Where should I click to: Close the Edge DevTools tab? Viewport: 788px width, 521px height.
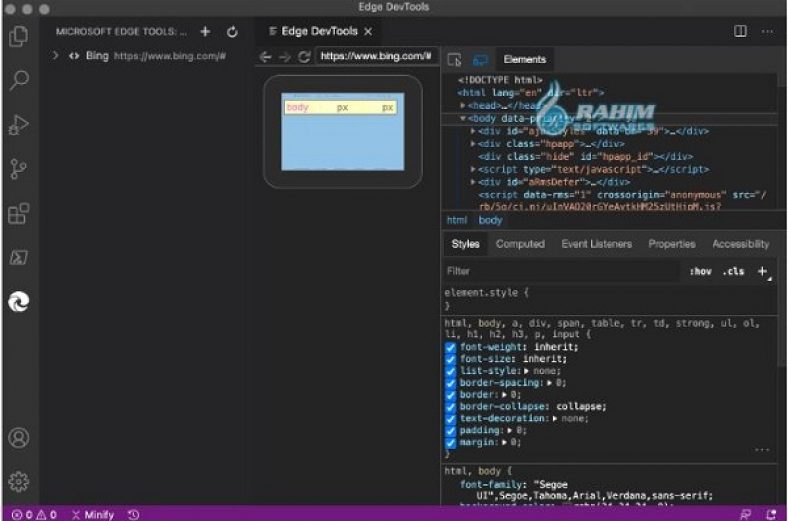(368, 31)
